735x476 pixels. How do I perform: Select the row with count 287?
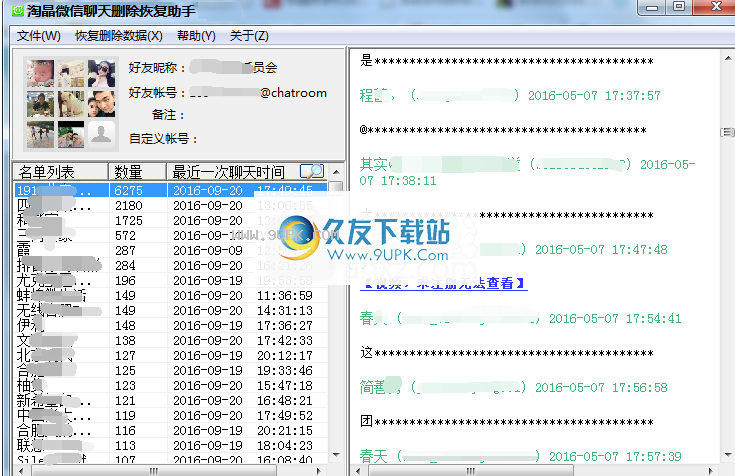(x=171, y=250)
